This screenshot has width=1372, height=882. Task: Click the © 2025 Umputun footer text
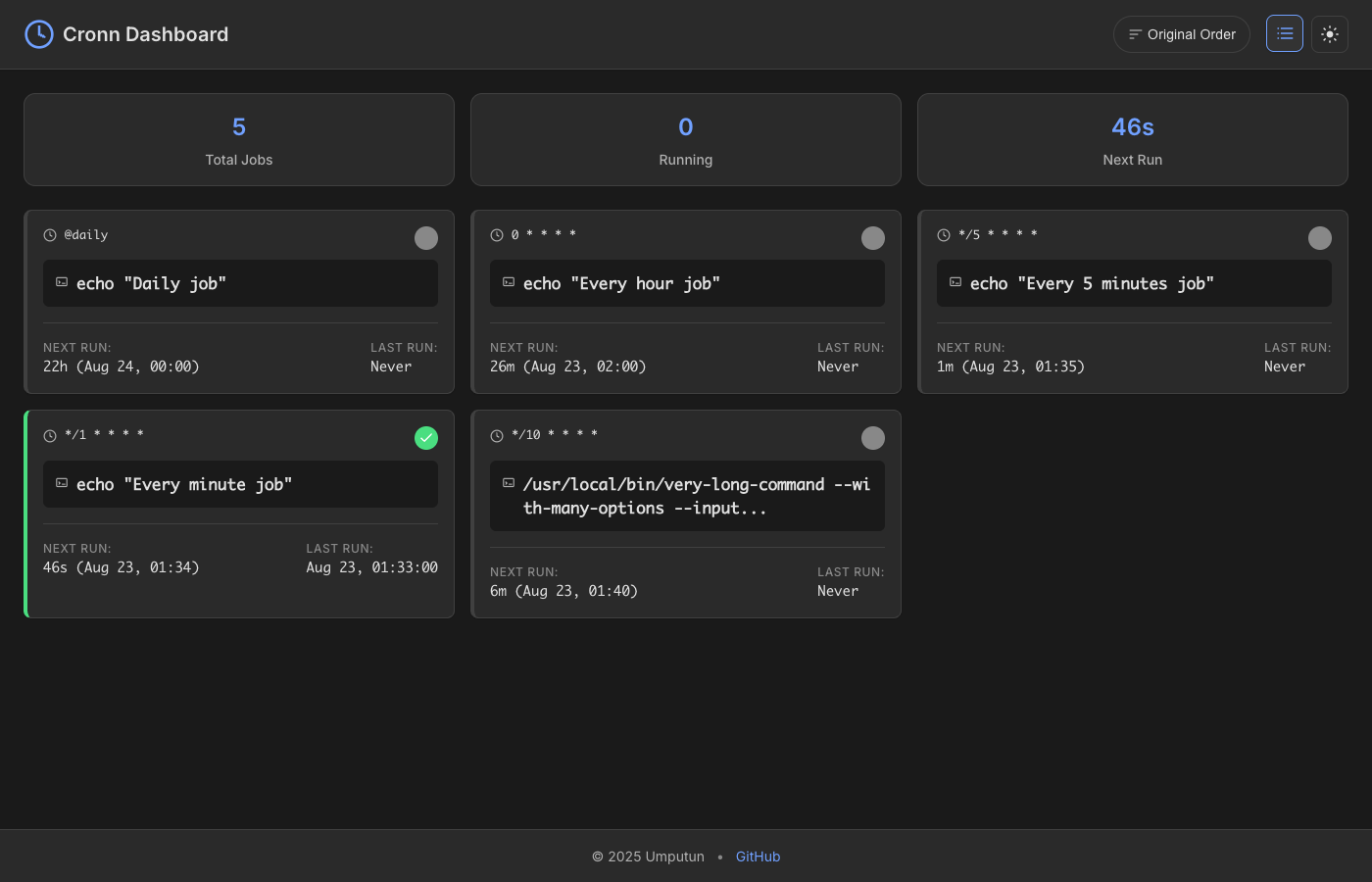click(x=648, y=857)
